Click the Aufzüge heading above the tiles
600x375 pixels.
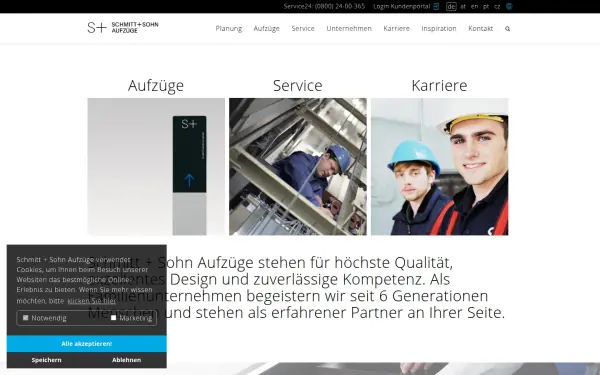click(x=156, y=85)
